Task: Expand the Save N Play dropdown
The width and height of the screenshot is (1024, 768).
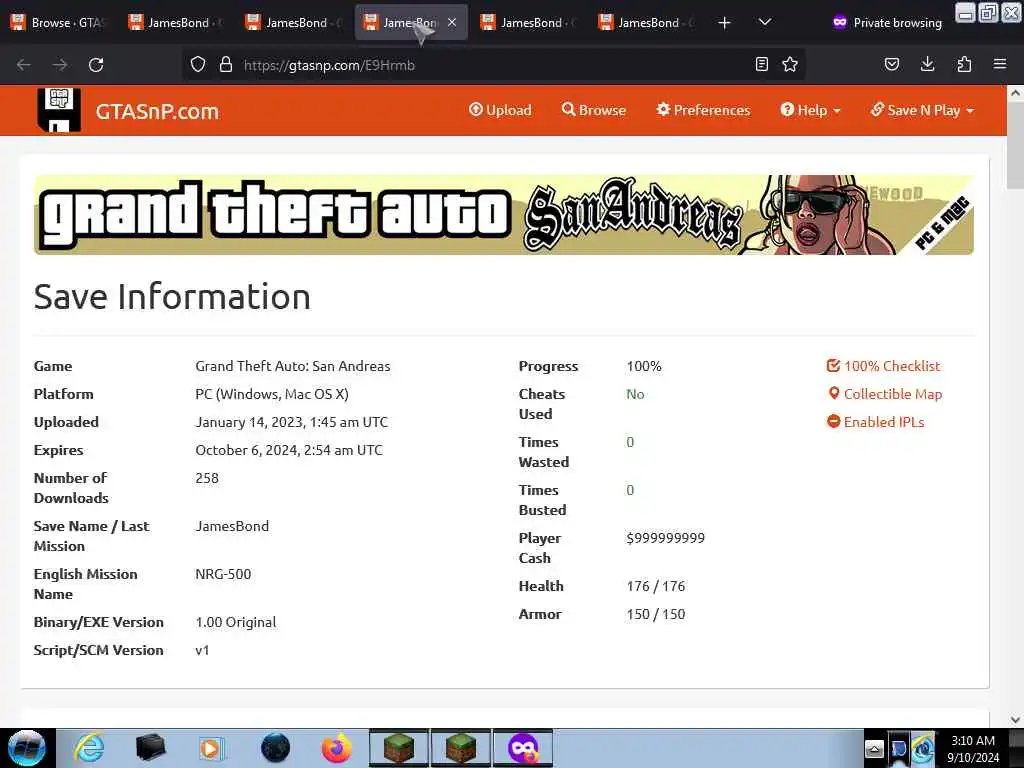Action: [922, 110]
